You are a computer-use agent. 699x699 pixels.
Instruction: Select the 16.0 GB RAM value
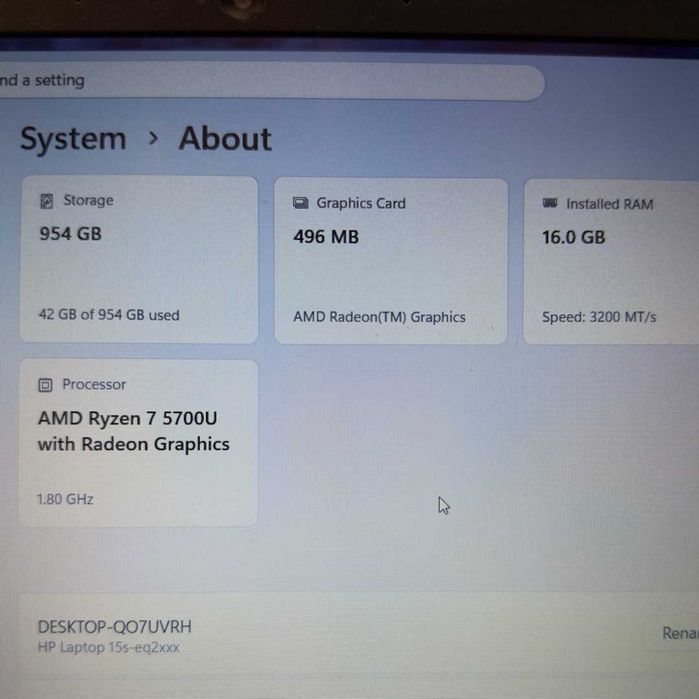[574, 237]
